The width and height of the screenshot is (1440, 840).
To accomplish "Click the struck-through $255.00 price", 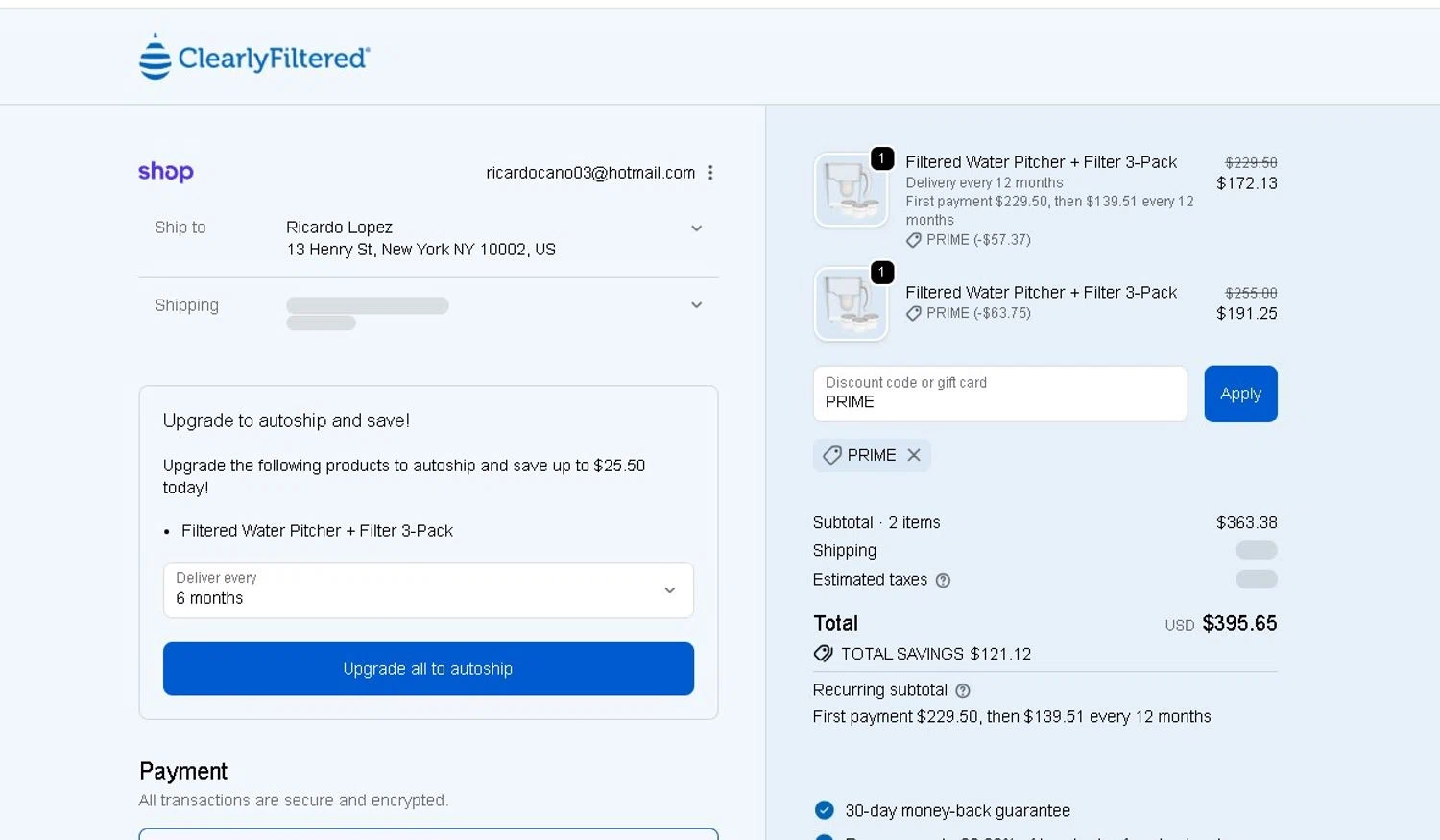I will (x=1251, y=293).
